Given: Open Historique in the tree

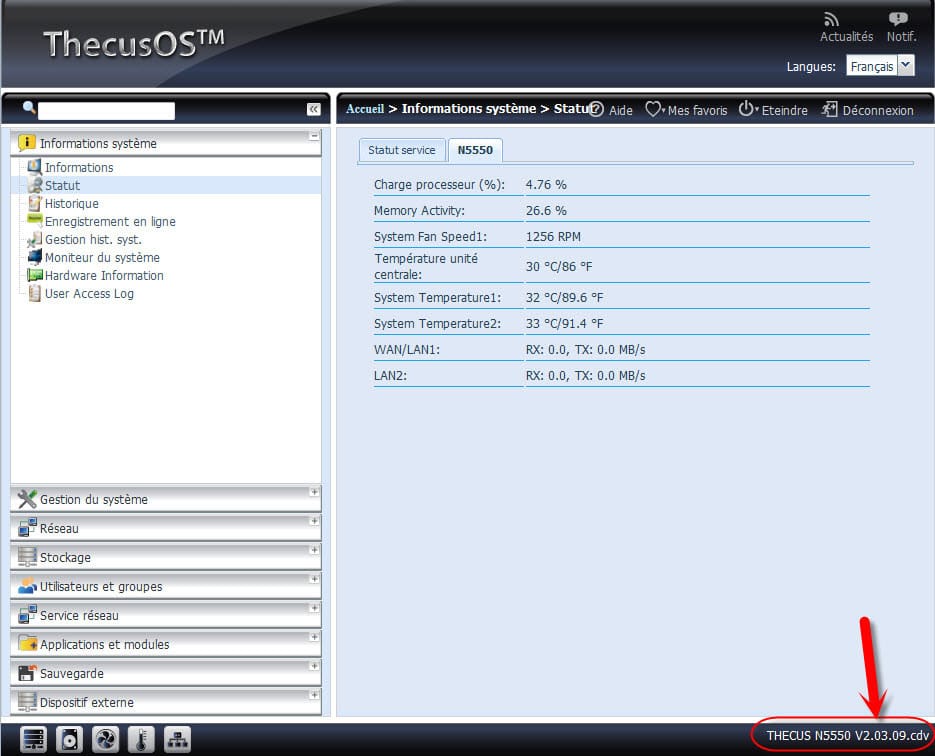Looking at the screenshot, I should click(72, 203).
